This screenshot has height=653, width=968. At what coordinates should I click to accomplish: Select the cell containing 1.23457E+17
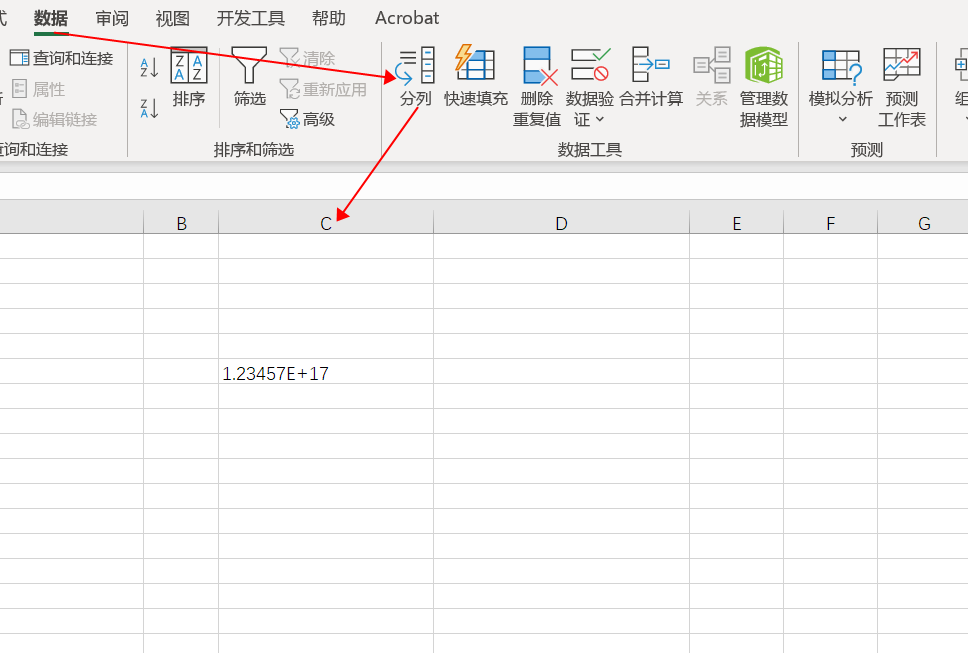click(x=326, y=372)
